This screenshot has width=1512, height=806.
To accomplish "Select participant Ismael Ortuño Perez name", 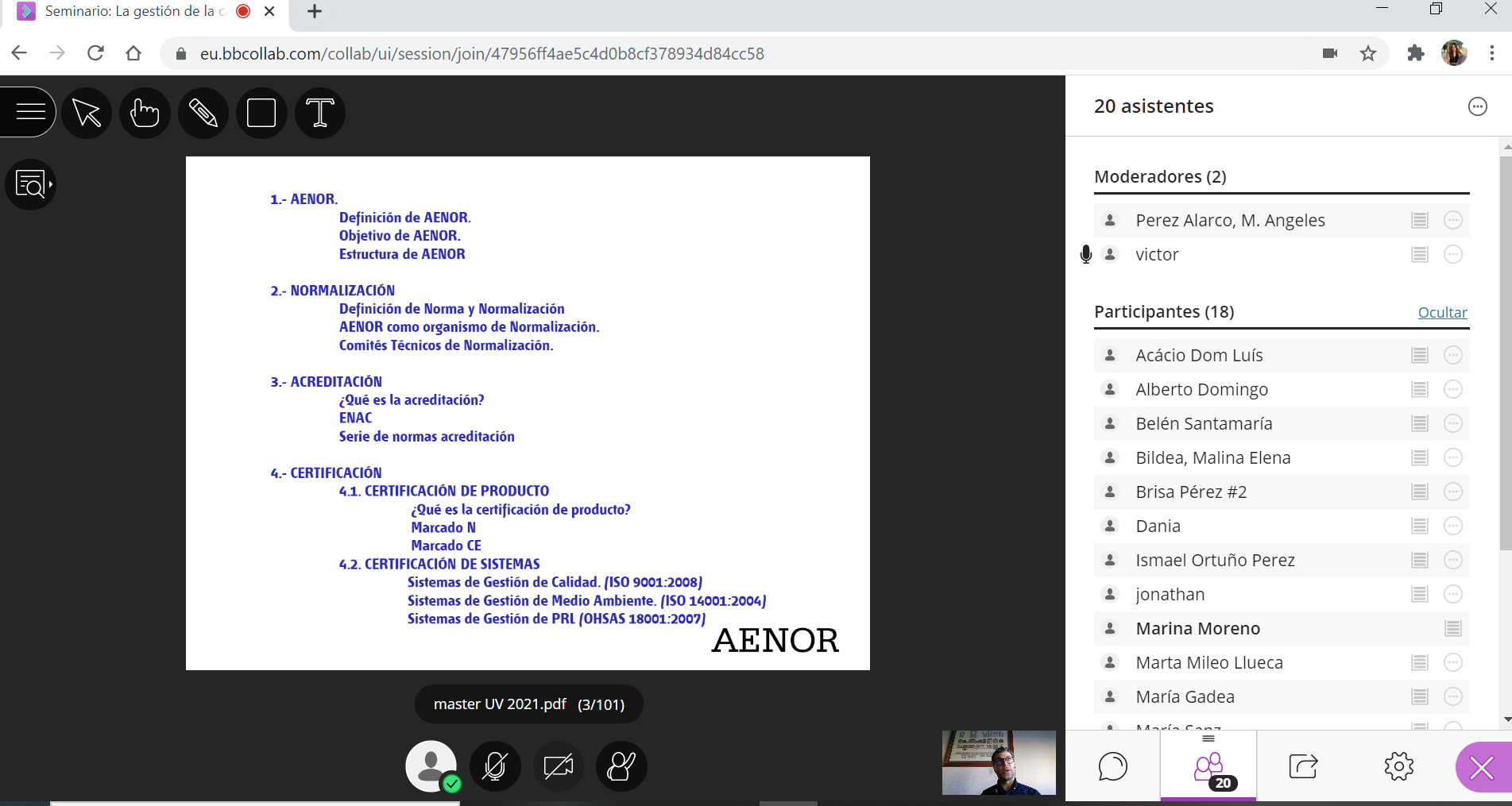I will (1215, 560).
